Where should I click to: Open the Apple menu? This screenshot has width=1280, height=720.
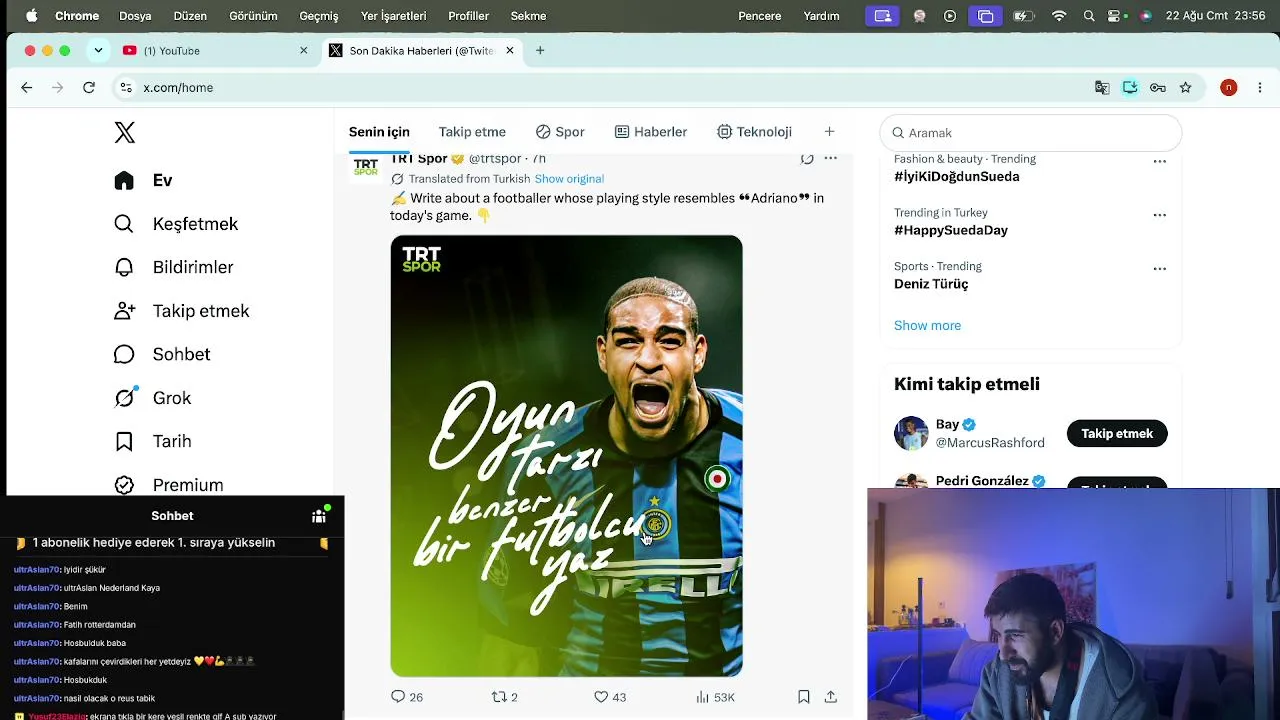tap(32, 16)
